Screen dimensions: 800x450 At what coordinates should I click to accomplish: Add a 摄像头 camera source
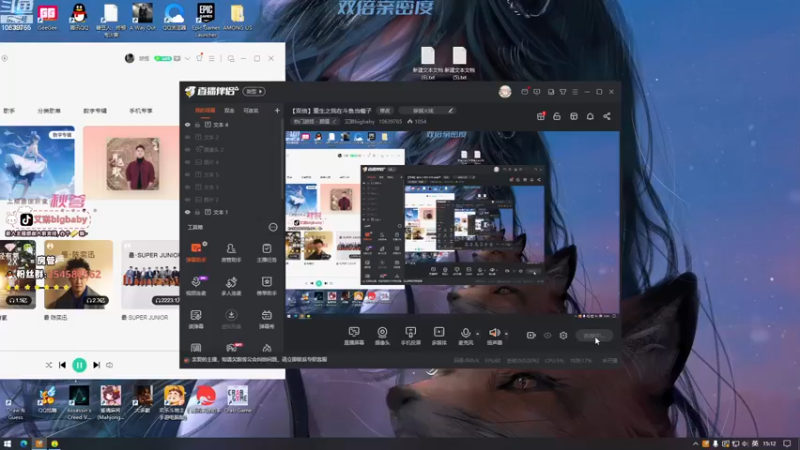[382, 336]
